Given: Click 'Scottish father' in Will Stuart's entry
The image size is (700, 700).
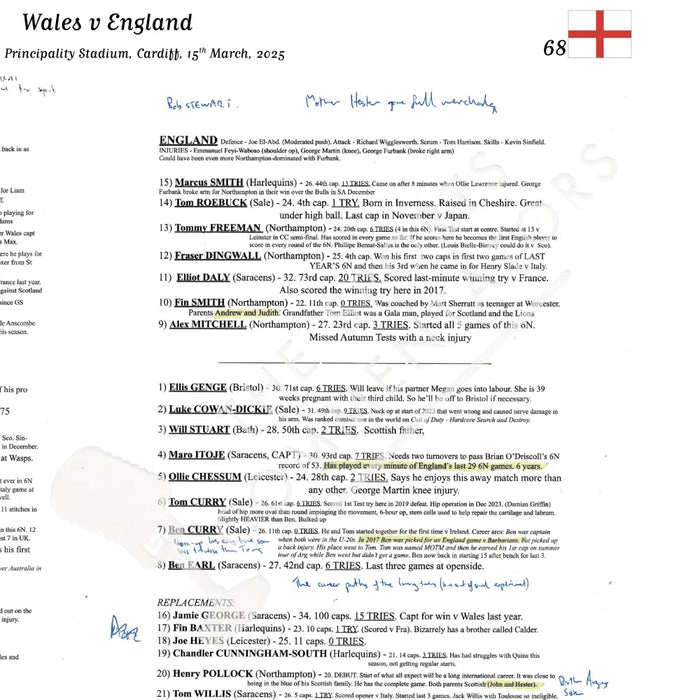Looking at the screenshot, I should coord(394,431).
